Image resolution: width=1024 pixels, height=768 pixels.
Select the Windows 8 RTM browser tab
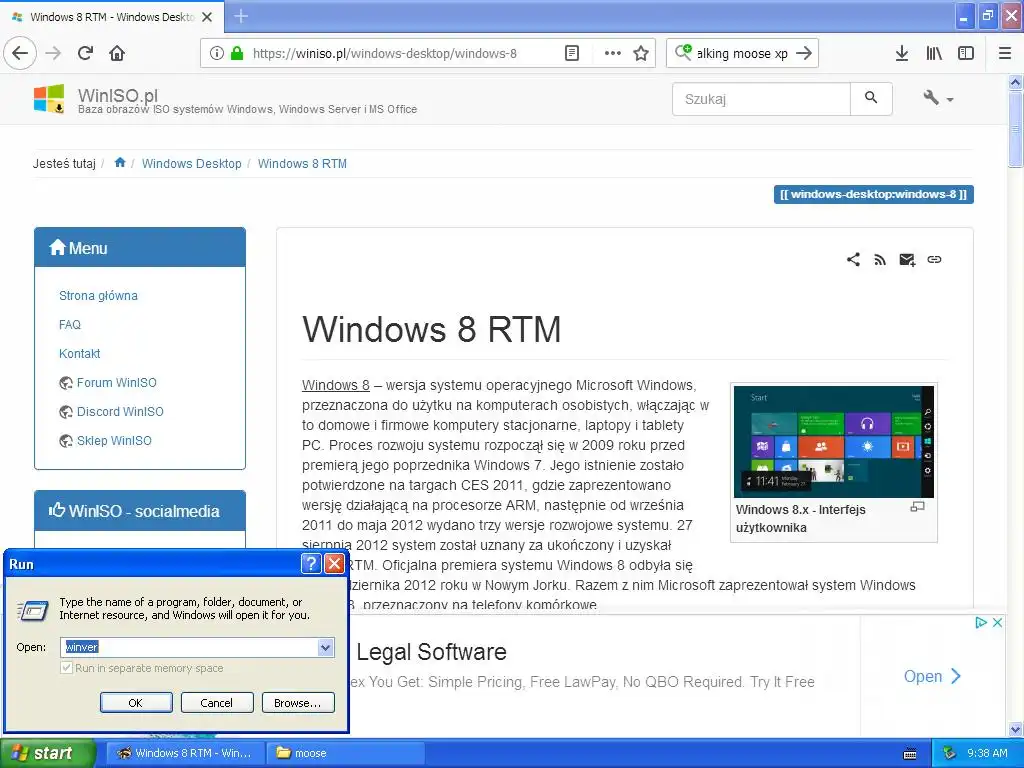[112, 17]
